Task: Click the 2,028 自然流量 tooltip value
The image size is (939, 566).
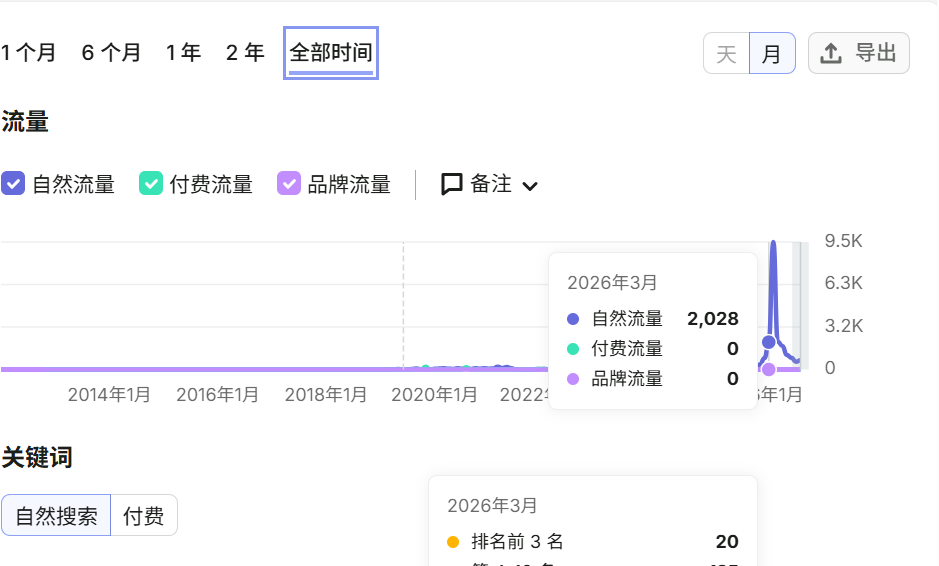Action: point(713,319)
